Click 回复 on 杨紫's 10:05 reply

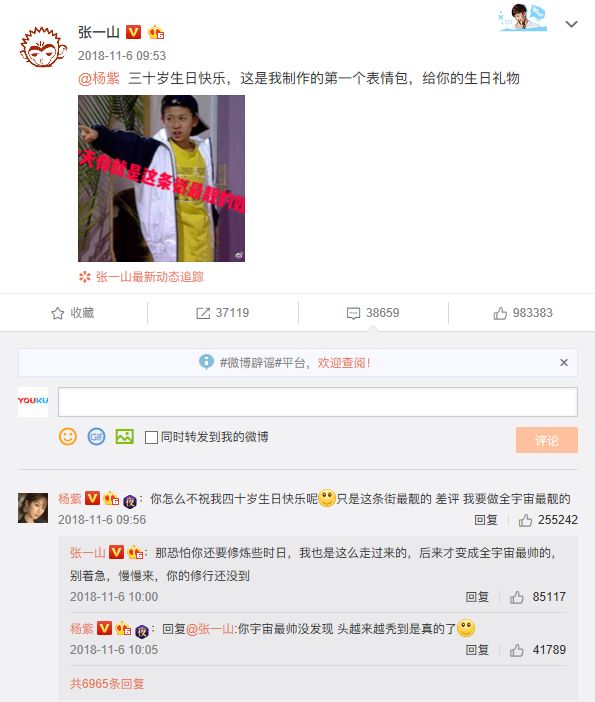click(477, 650)
